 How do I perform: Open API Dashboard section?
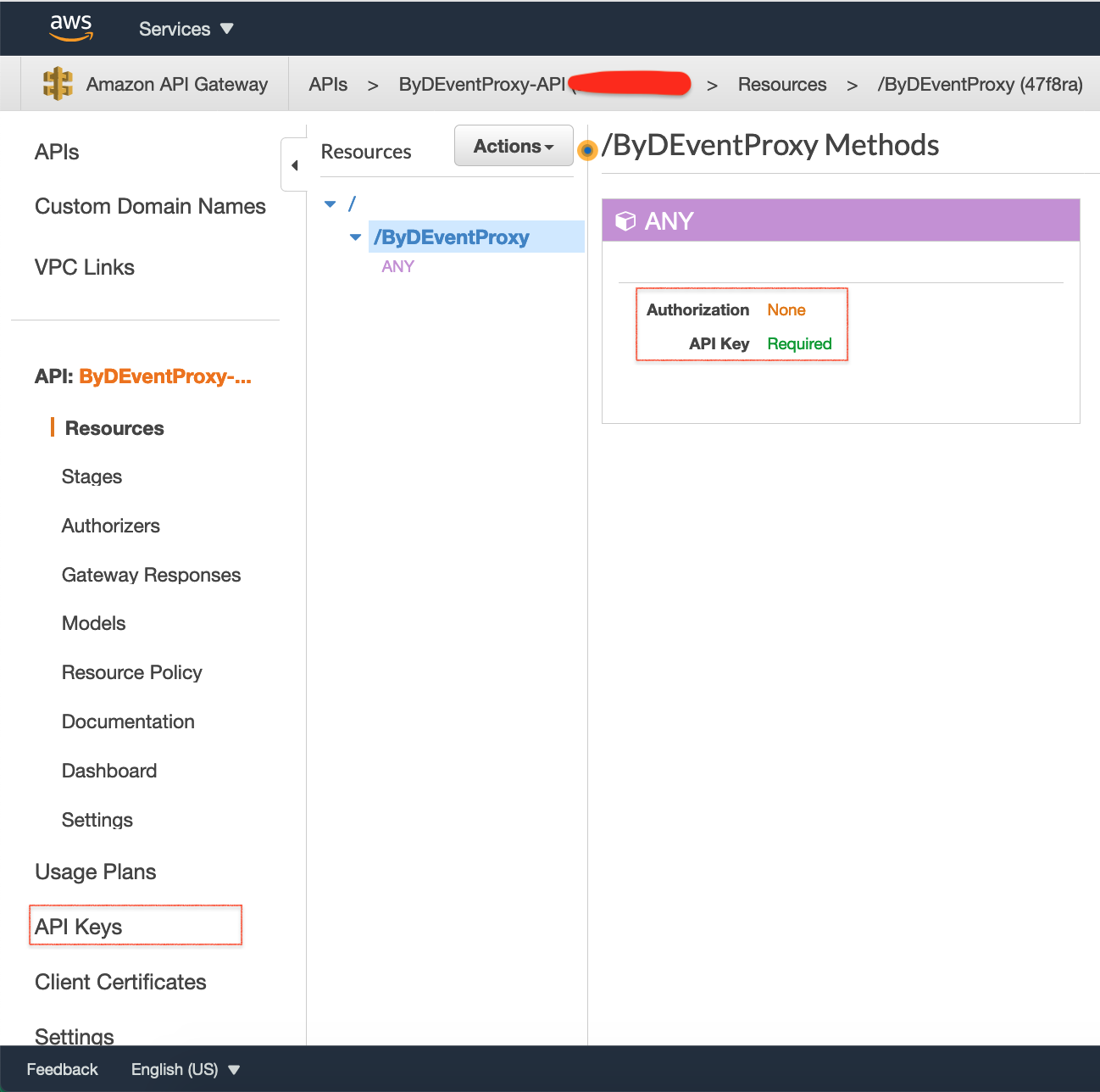point(109,772)
